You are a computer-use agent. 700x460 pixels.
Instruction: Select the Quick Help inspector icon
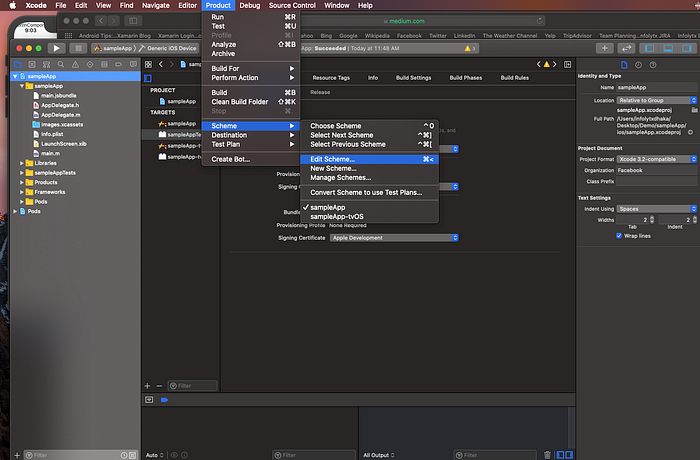pyautogui.click(x=653, y=65)
